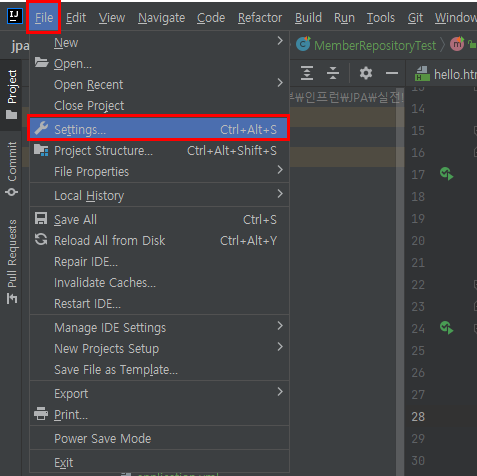This screenshot has width=477, height=476.
Task: Open the View menu
Action: (112, 18)
